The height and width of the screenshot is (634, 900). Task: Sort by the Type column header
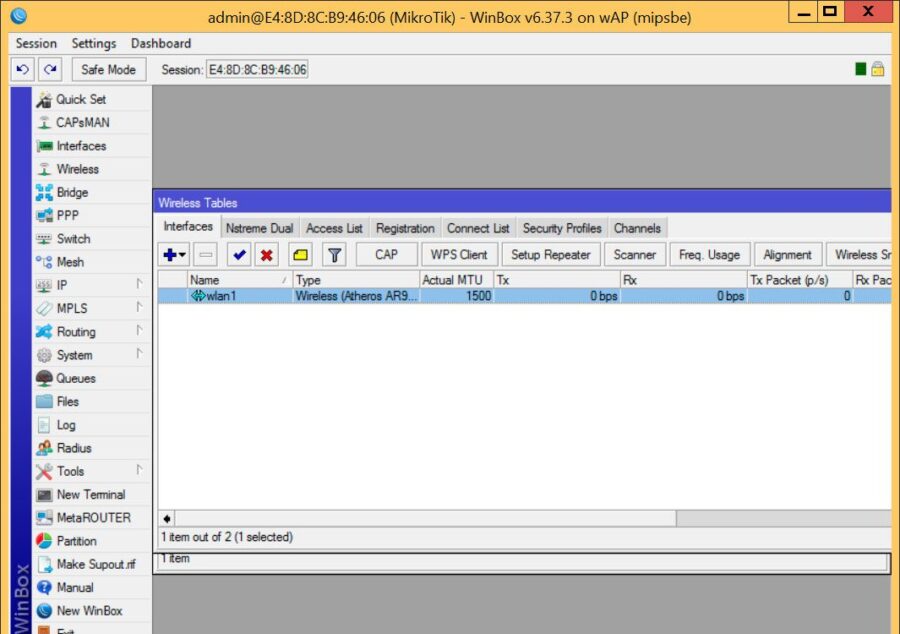[x=356, y=280]
